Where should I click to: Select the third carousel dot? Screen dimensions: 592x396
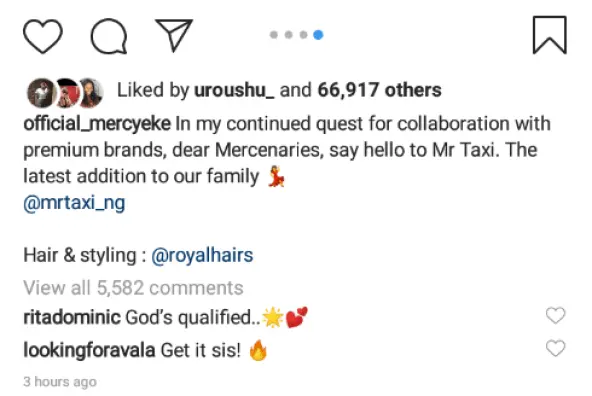tap(303, 35)
